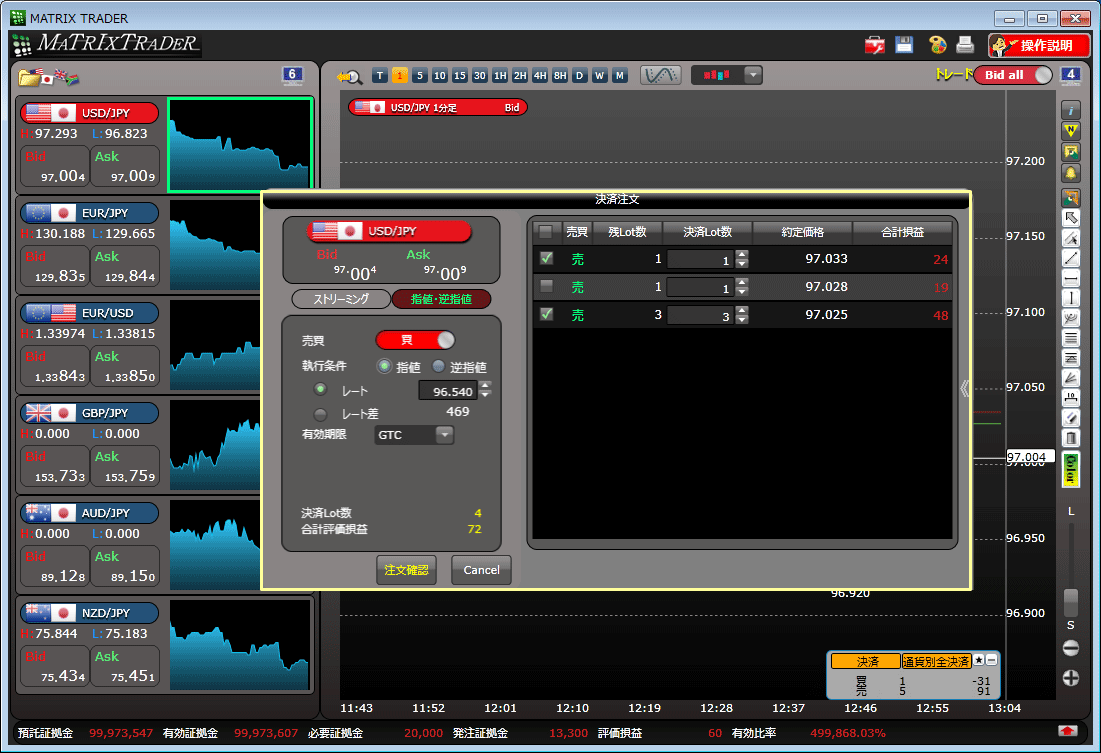Click the EUR/JPY currency pair label

click(x=89, y=213)
